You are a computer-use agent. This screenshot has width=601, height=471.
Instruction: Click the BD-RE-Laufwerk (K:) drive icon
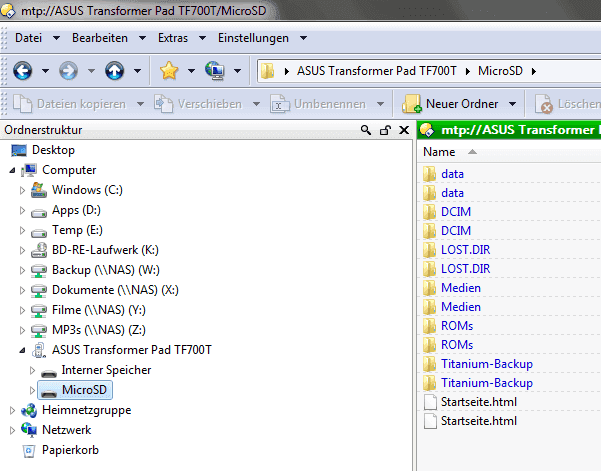tap(39, 250)
